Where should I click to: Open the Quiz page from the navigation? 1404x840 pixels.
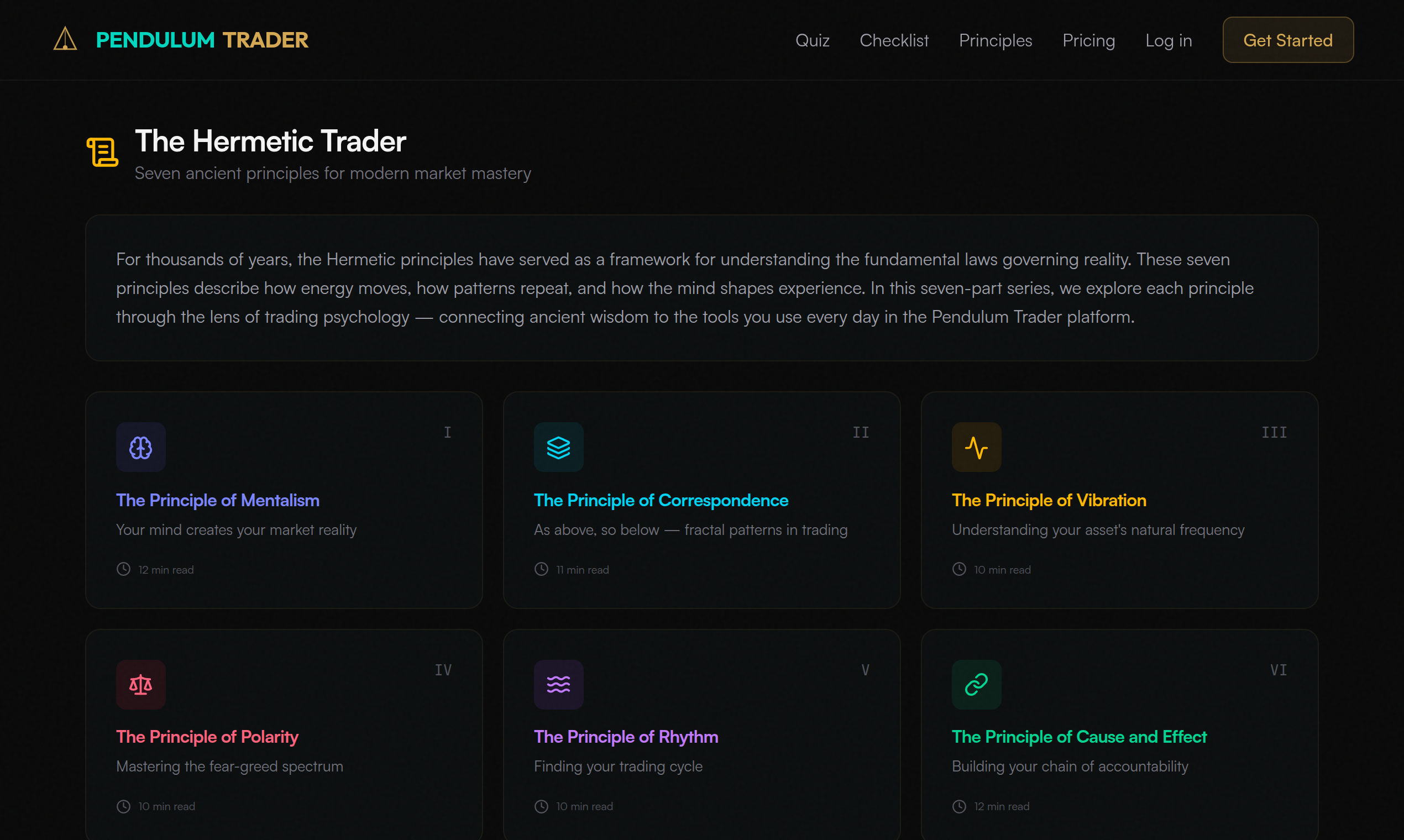click(x=812, y=40)
